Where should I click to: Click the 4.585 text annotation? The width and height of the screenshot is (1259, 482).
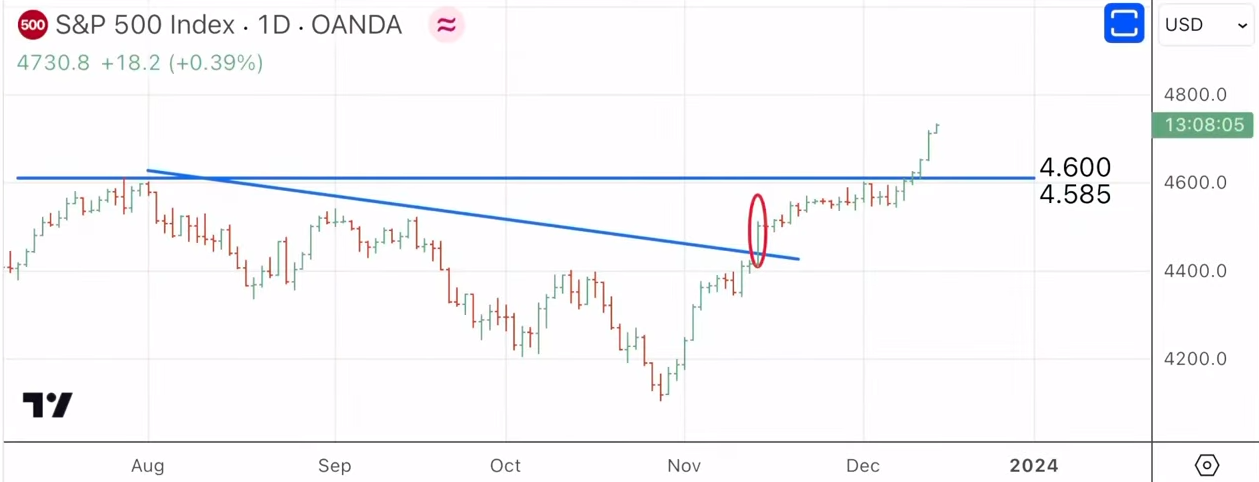pyautogui.click(x=1075, y=194)
